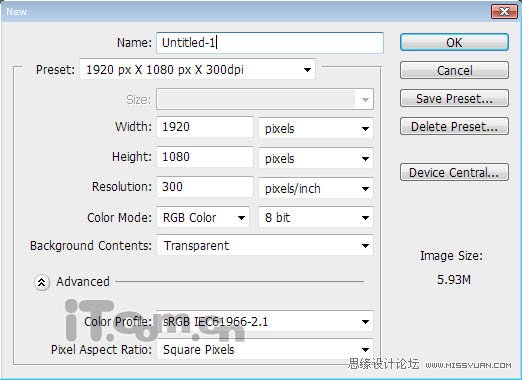
Task: Click the Image Size value 5.93M
Action: click(454, 280)
